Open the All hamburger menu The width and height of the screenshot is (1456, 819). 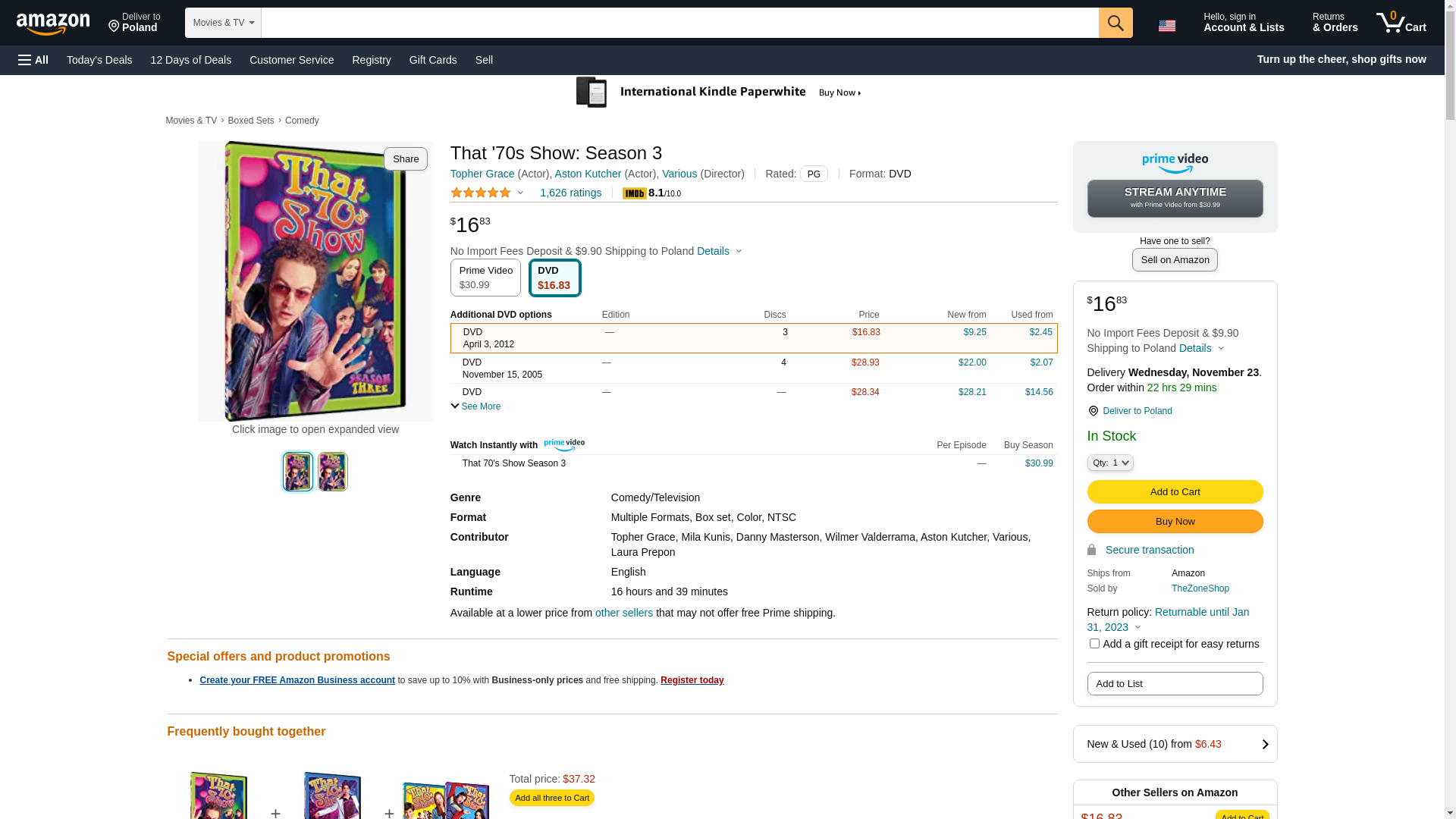tap(33, 60)
